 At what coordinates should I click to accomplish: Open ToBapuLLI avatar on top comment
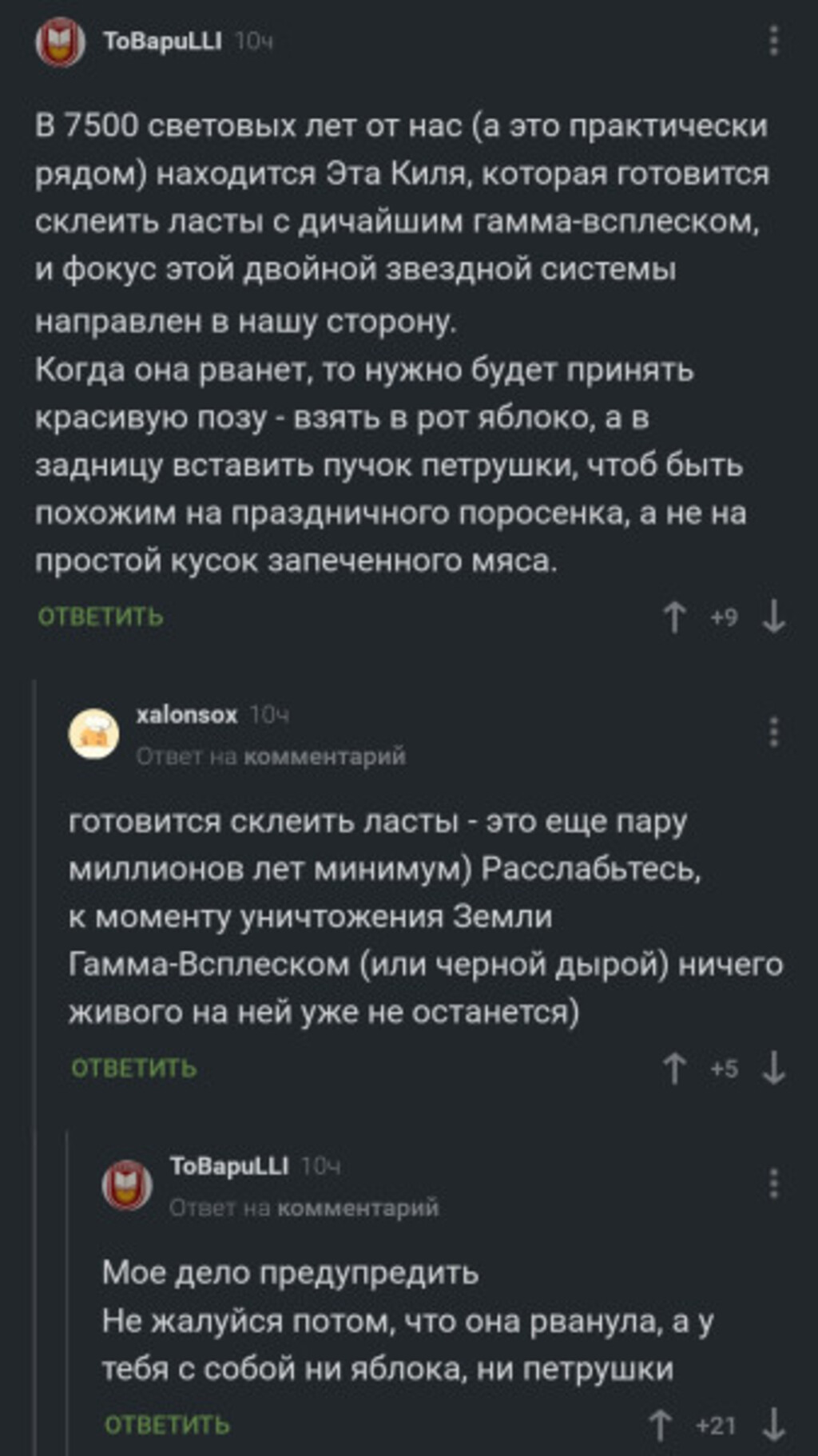pyautogui.click(x=60, y=42)
